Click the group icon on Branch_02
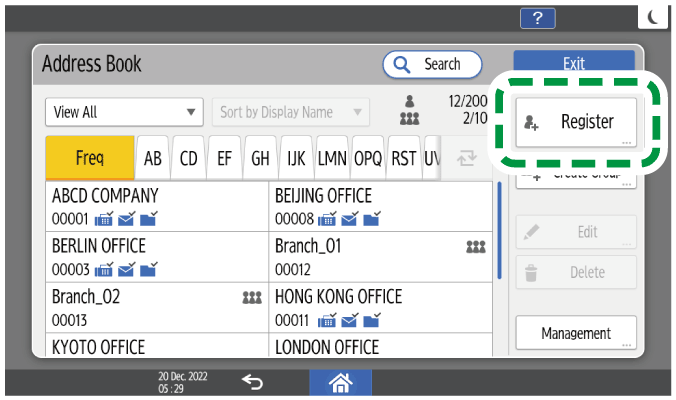The width and height of the screenshot is (676, 400). [x=252, y=297]
